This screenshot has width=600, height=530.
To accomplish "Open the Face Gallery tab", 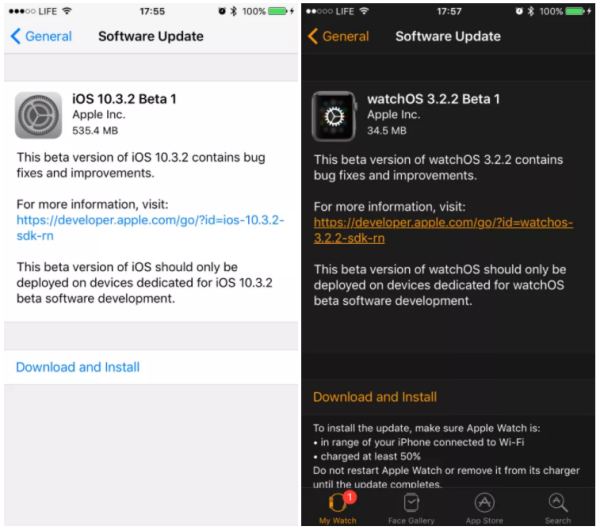I will click(411, 506).
